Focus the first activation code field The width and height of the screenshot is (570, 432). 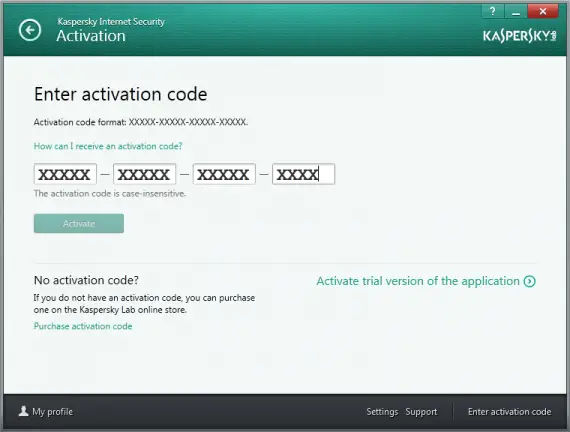point(65,174)
